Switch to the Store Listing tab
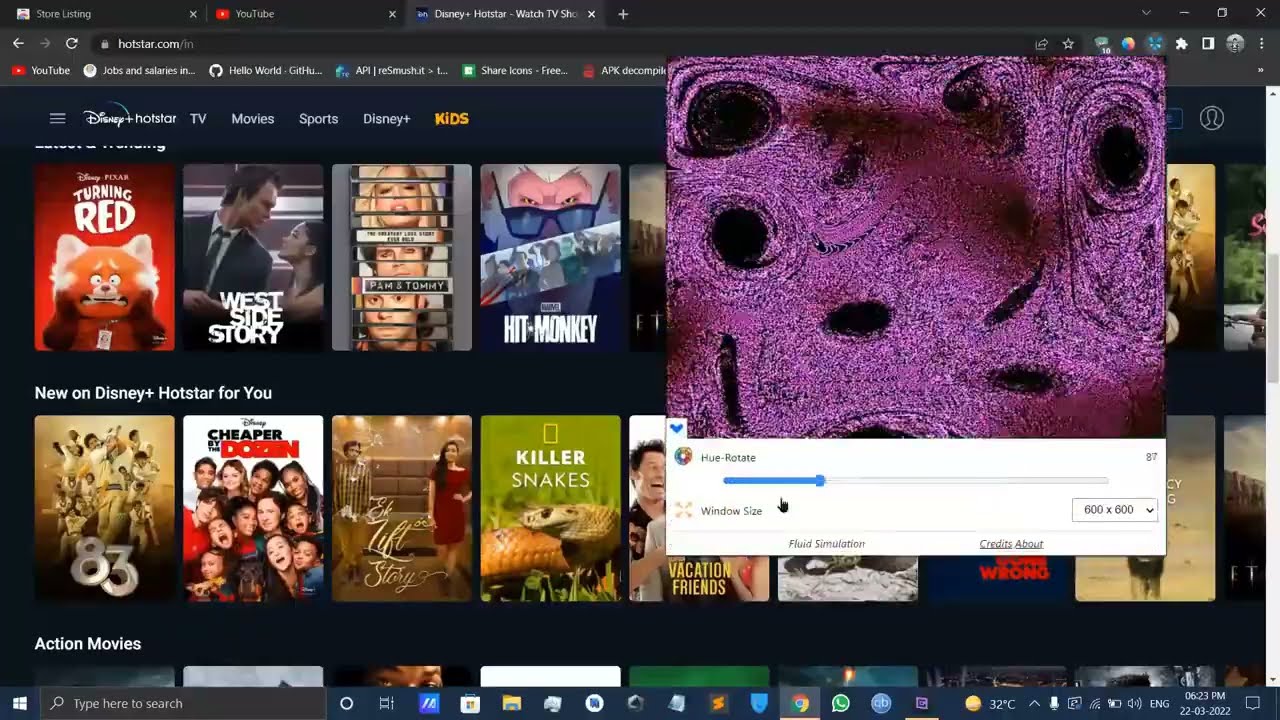 pyautogui.click(x=104, y=14)
